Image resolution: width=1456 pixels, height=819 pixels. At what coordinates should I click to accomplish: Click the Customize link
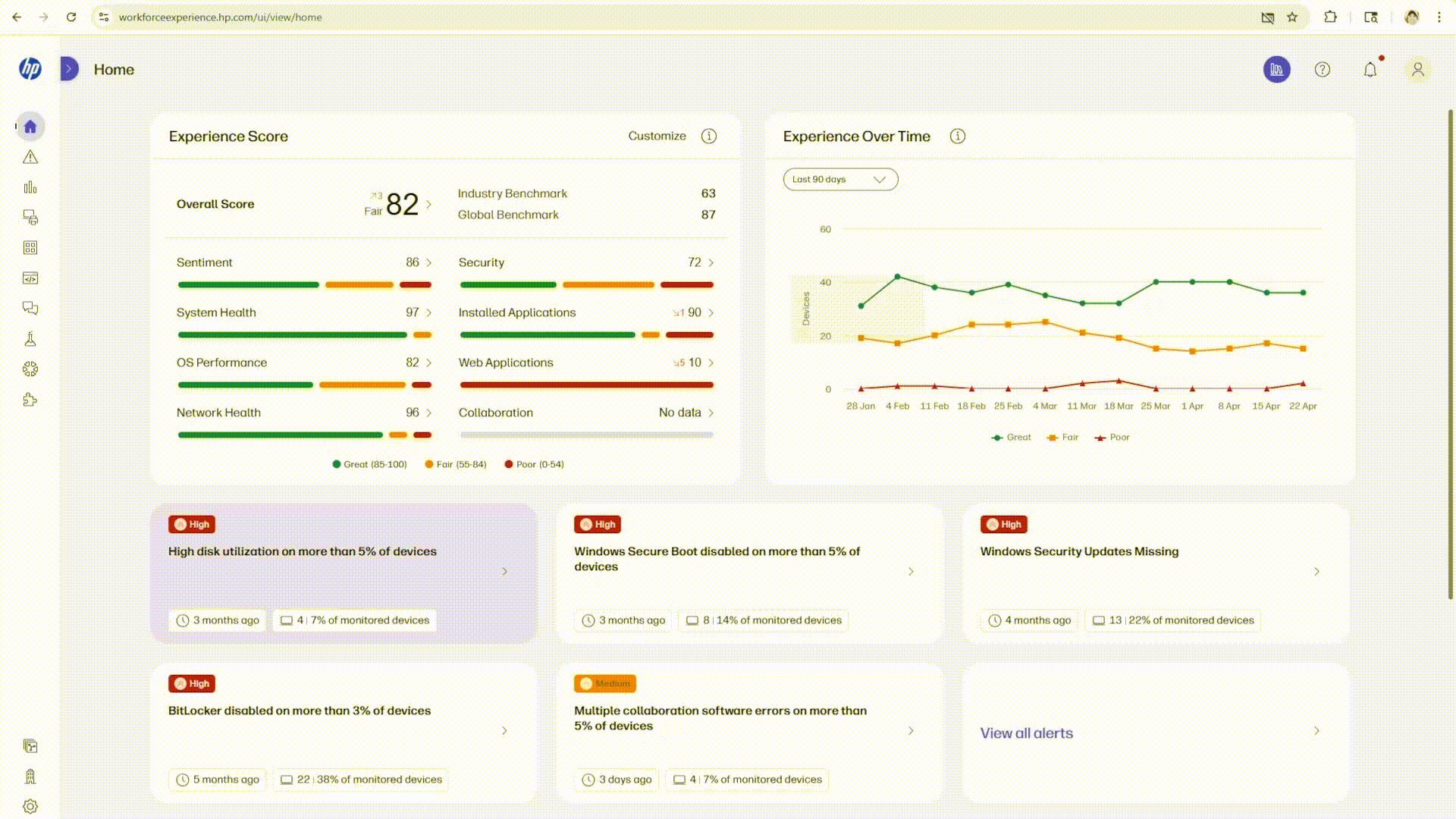coord(657,136)
